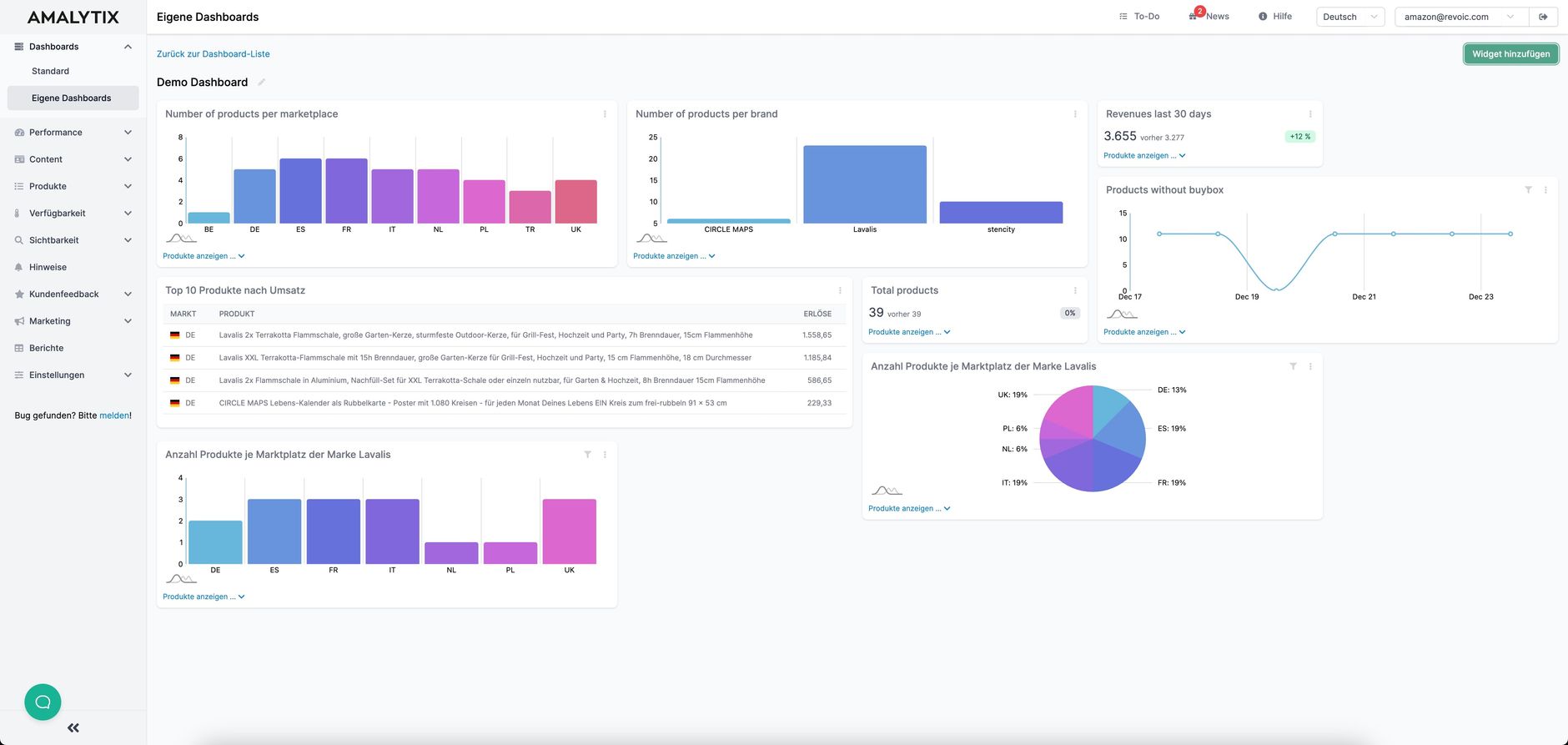Image resolution: width=1568 pixels, height=745 pixels.
Task: Click the pencil icon beside Demo Dashboard
Action: [x=261, y=82]
